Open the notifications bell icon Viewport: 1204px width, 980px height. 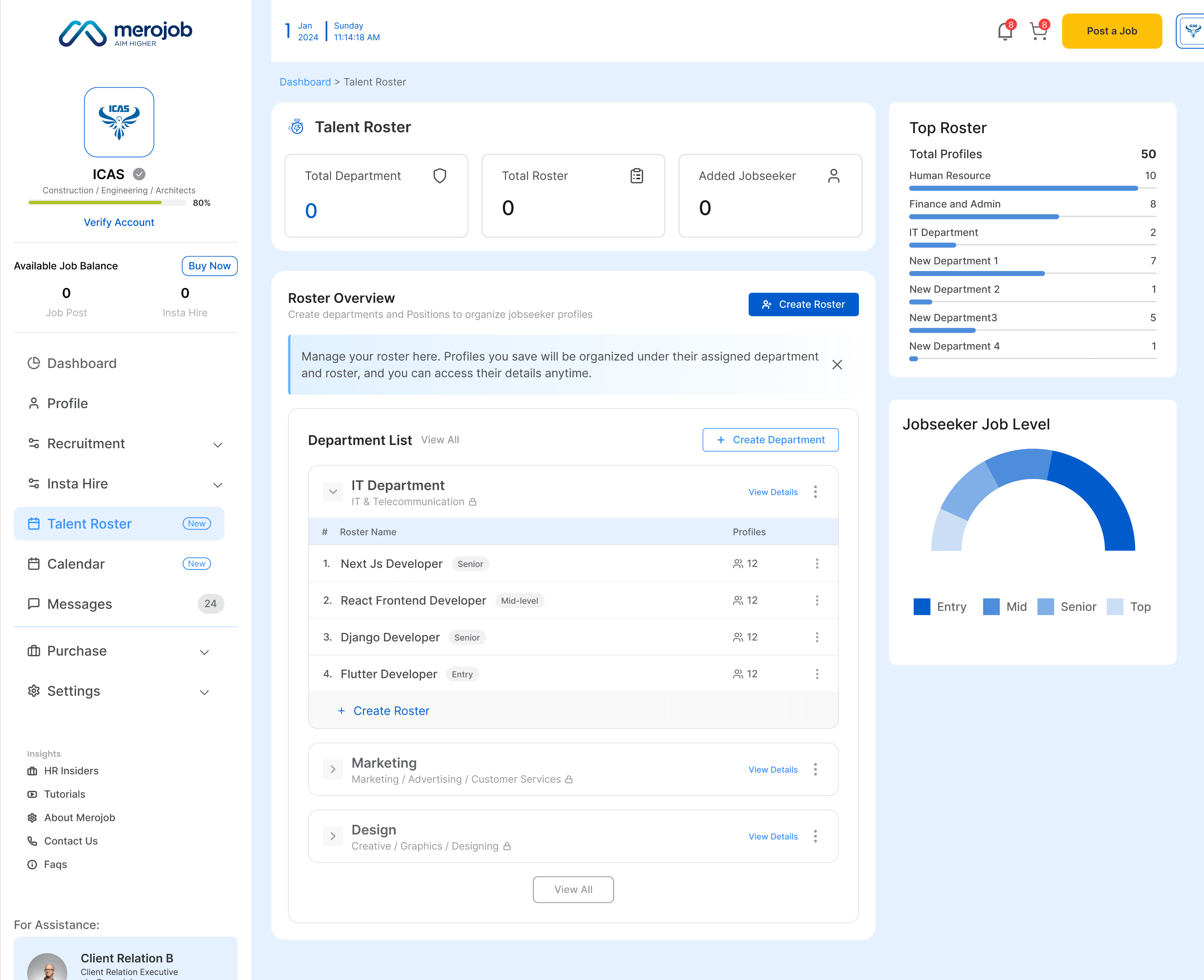1005,31
